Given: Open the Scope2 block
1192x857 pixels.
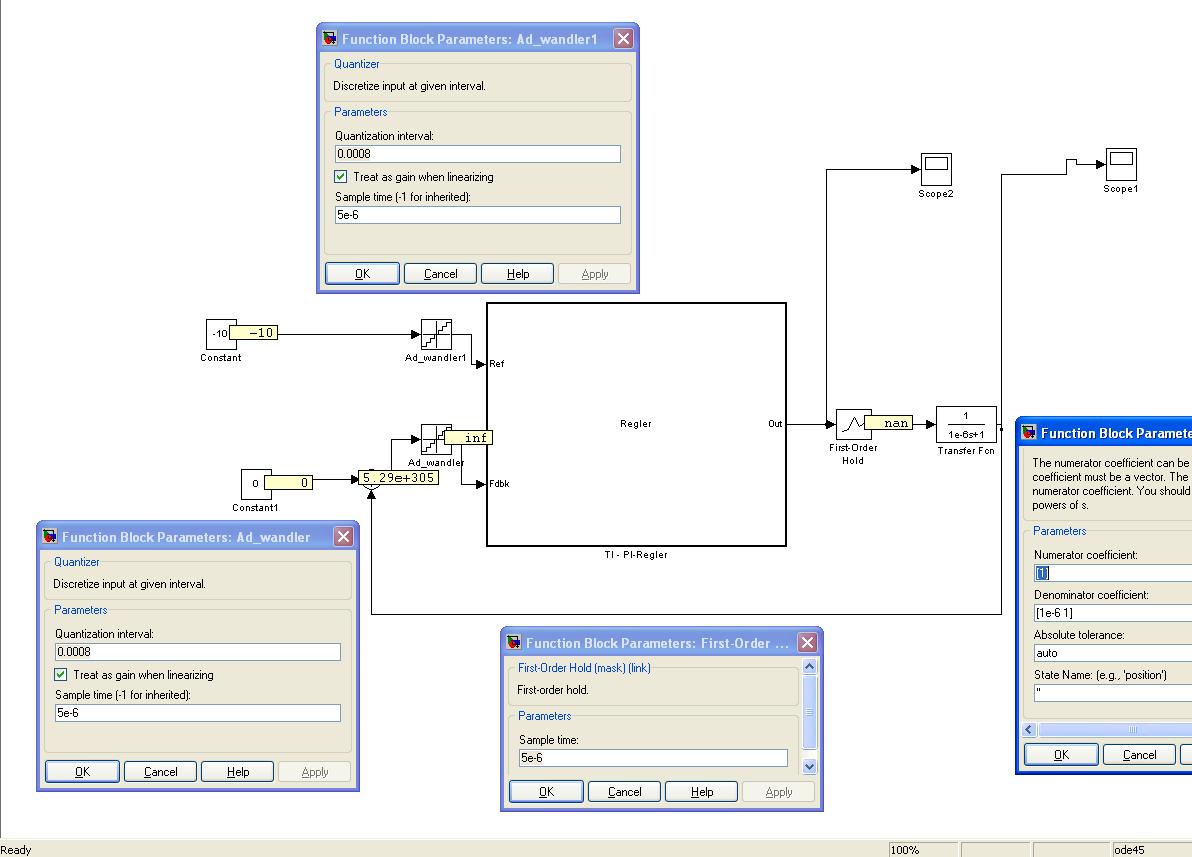Looking at the screenshot, I should coord(935,168).
